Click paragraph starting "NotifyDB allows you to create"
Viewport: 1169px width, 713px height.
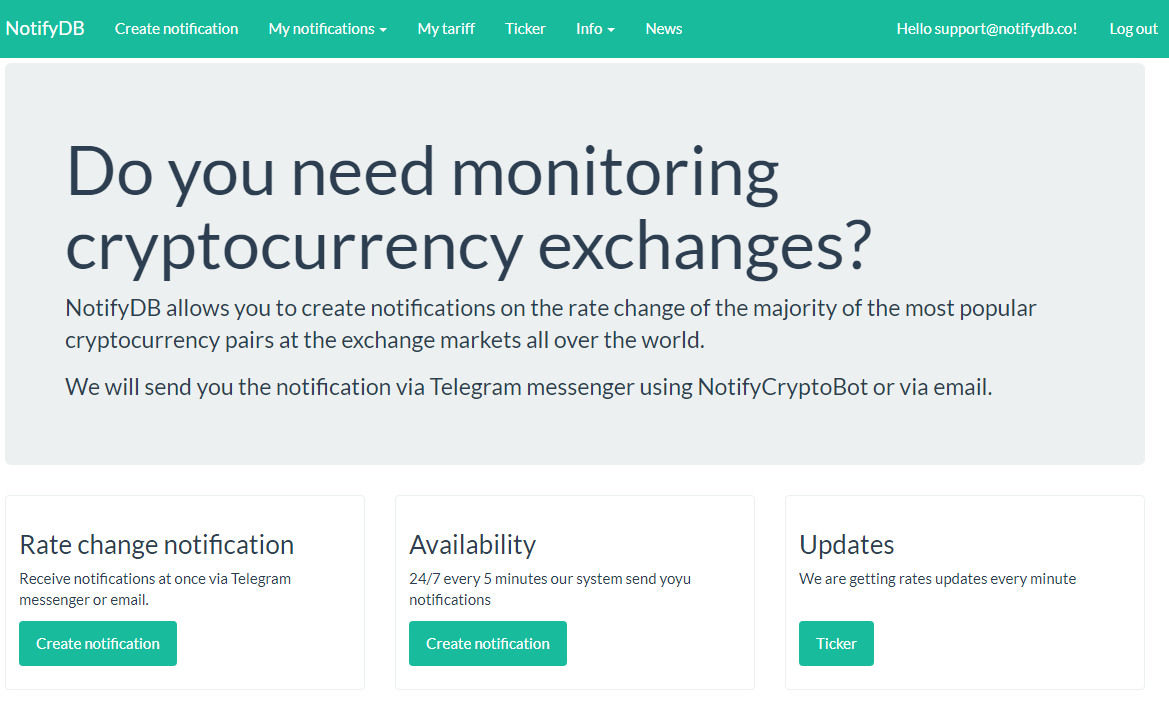pos(550,324)
